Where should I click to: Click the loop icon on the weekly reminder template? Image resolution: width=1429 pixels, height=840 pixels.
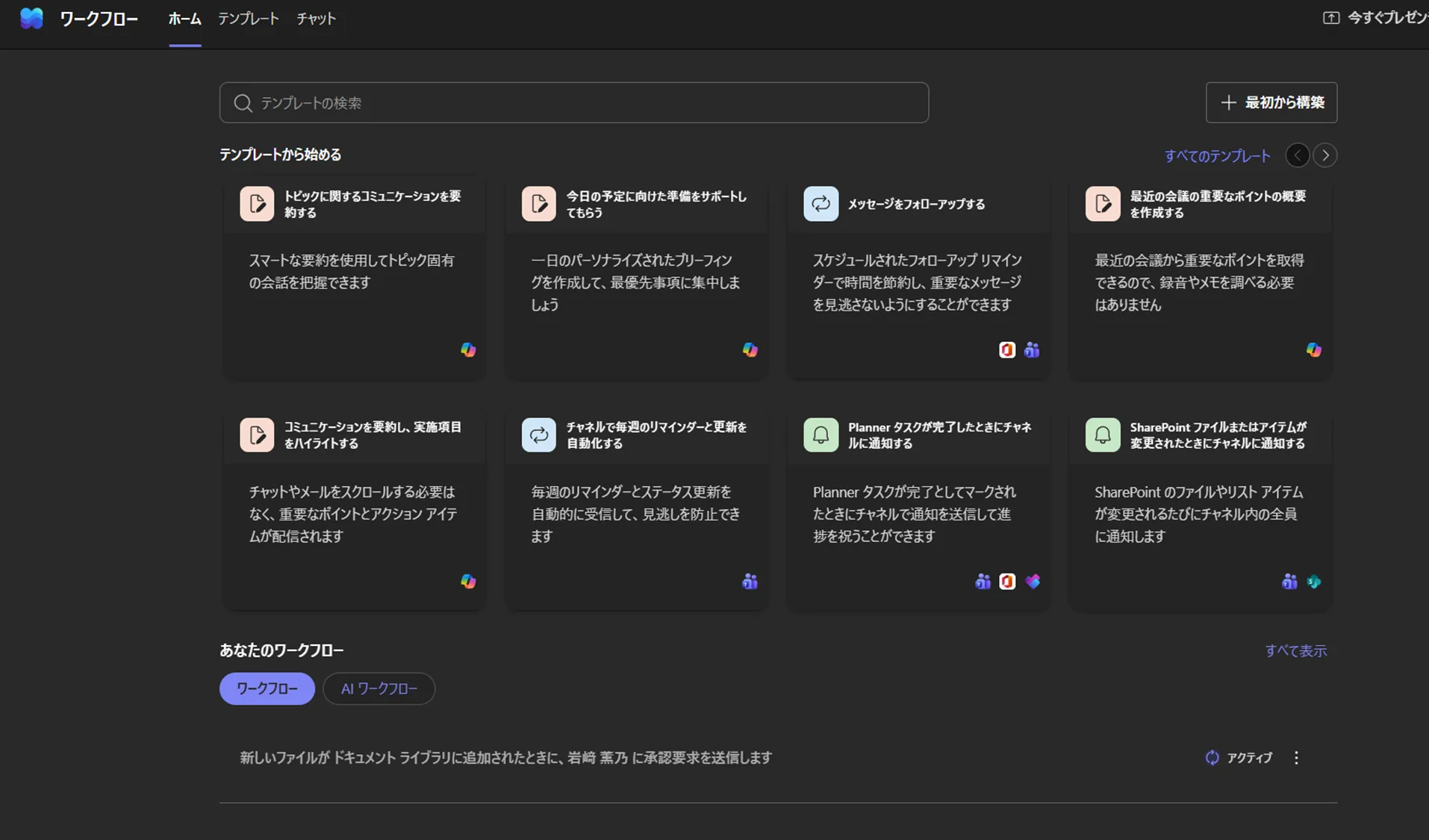click(x=538, y=435)
